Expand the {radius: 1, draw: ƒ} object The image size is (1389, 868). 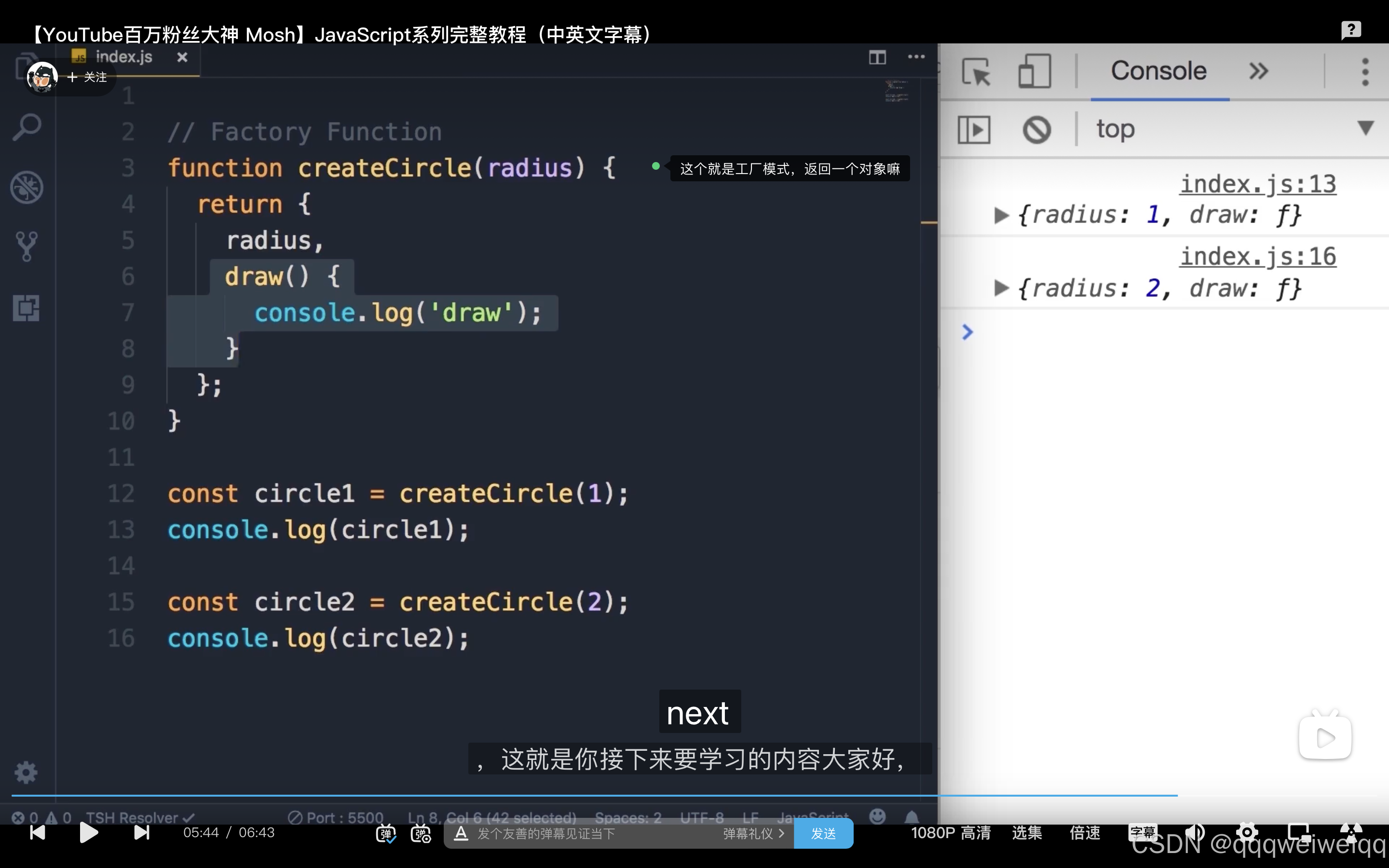pos(1001,215)
